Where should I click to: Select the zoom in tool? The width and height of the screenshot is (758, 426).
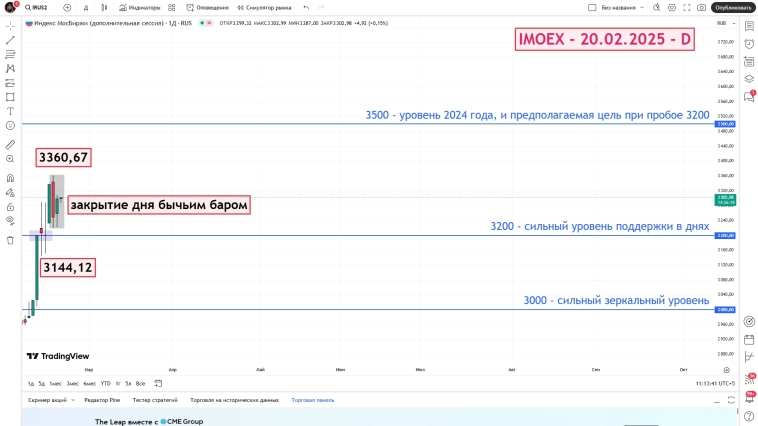(10, 159)
